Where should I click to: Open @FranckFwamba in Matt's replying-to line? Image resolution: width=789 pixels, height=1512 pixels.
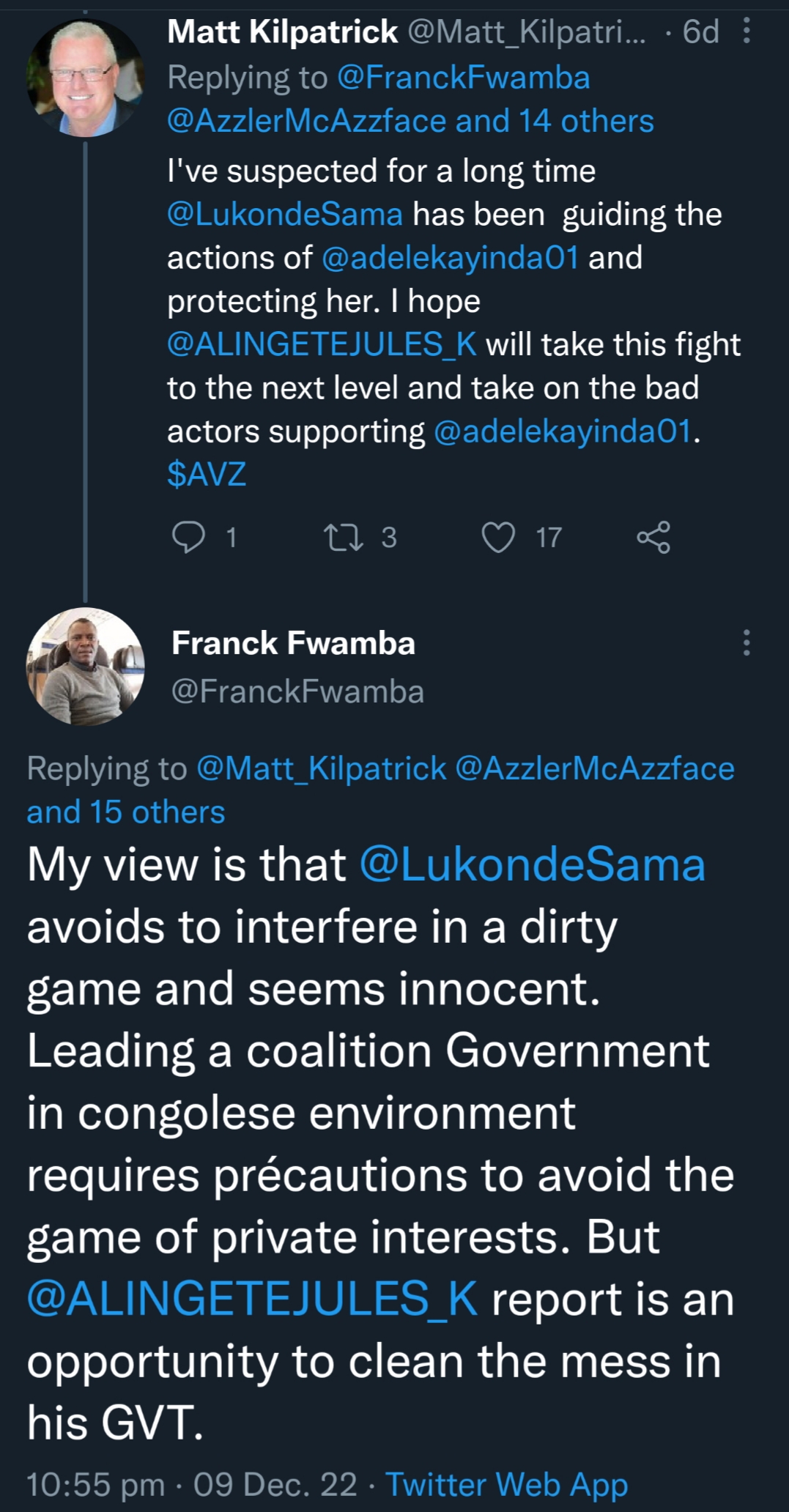point(463,78)
